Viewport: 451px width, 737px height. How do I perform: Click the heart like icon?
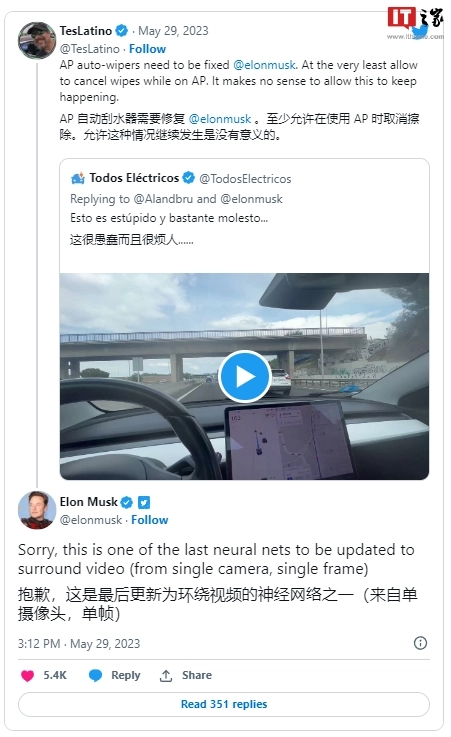(28, 675)
